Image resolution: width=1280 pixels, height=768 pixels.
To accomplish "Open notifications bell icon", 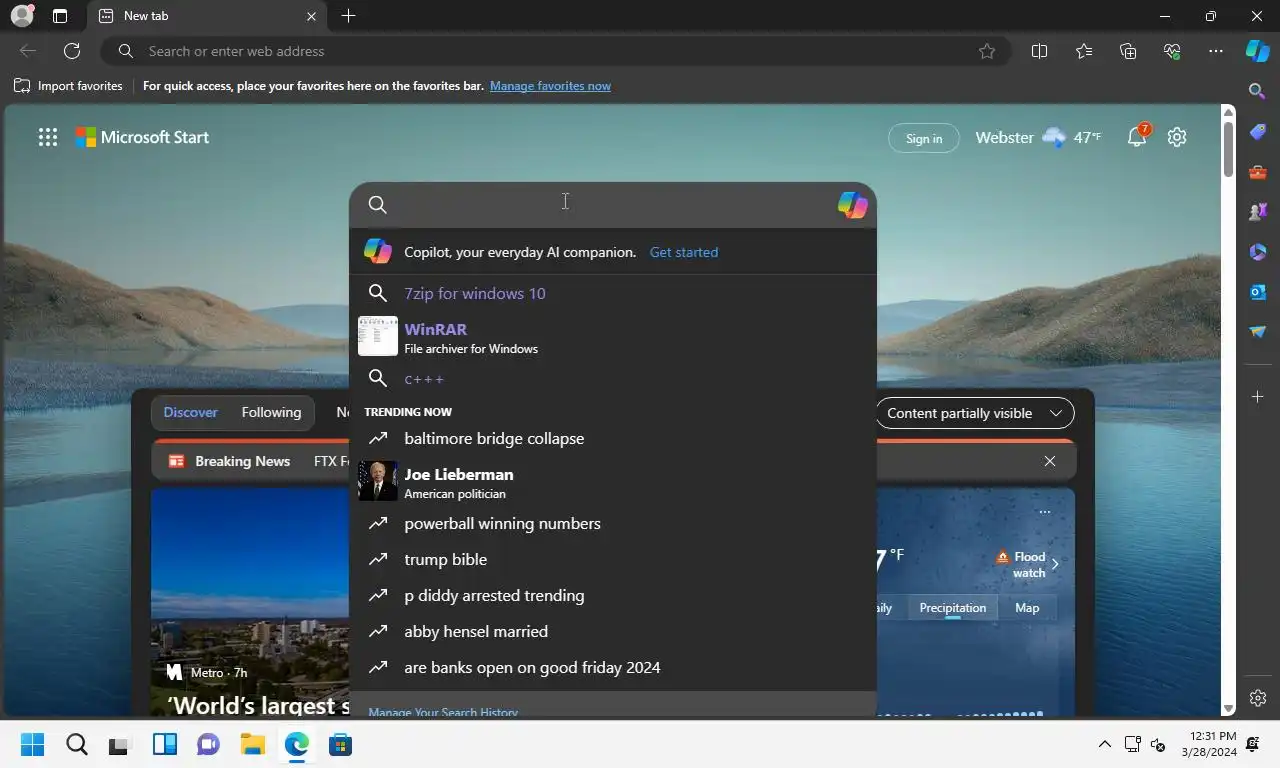I will [x=1138, y=136].
